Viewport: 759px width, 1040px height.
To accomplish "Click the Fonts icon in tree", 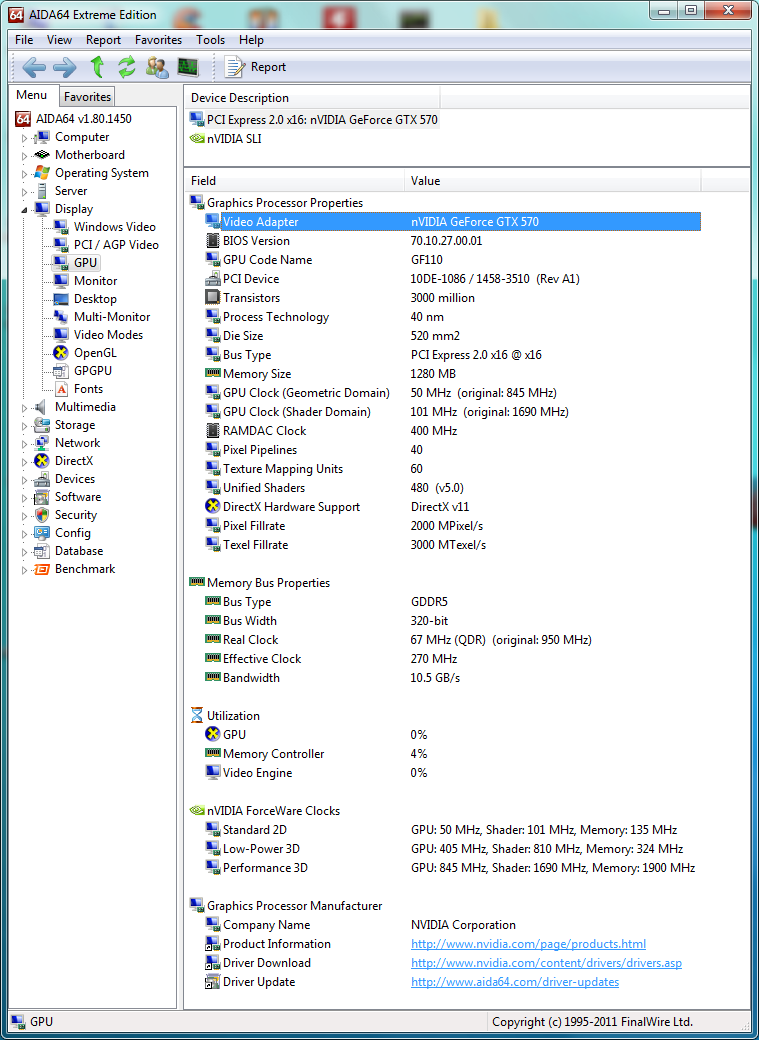I will (61, 389).
